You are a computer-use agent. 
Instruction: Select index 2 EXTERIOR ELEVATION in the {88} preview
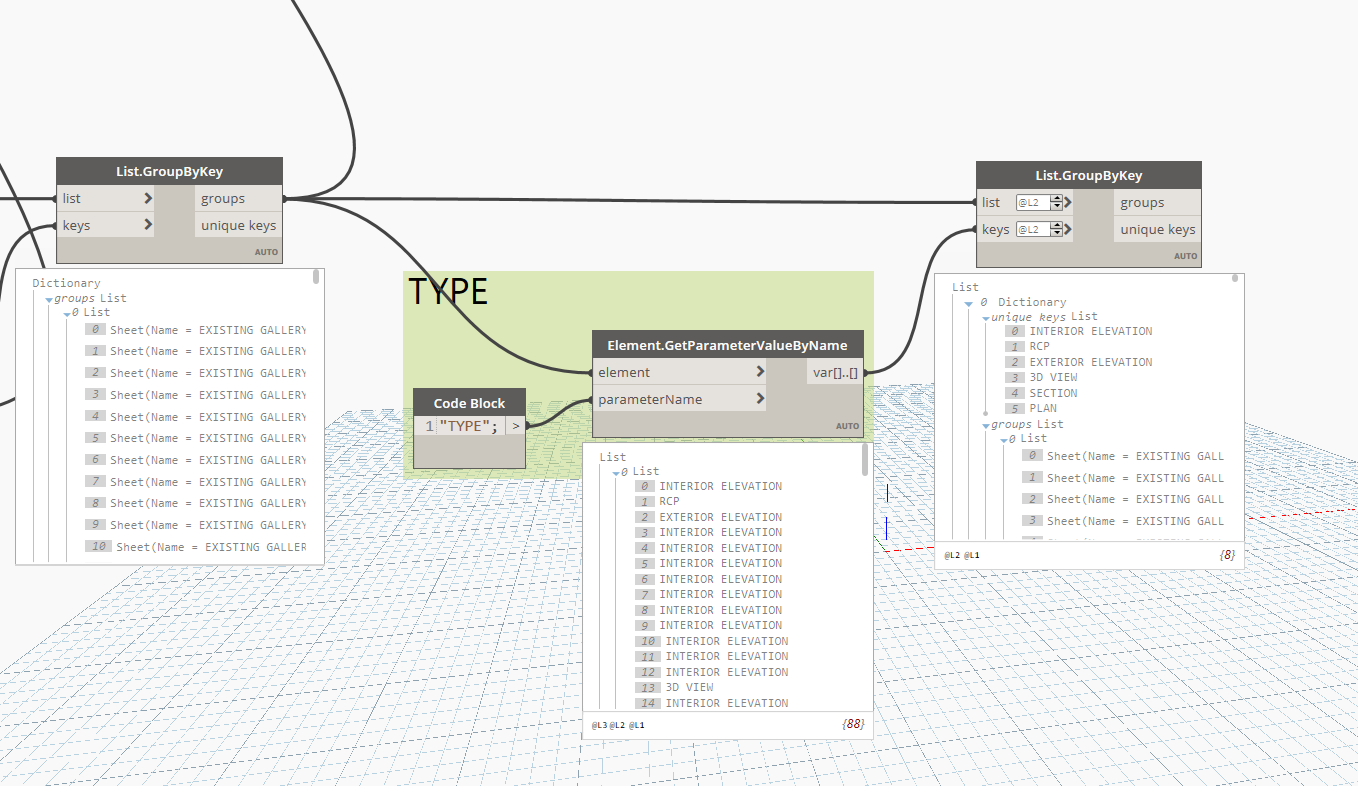tap(708, 517)
